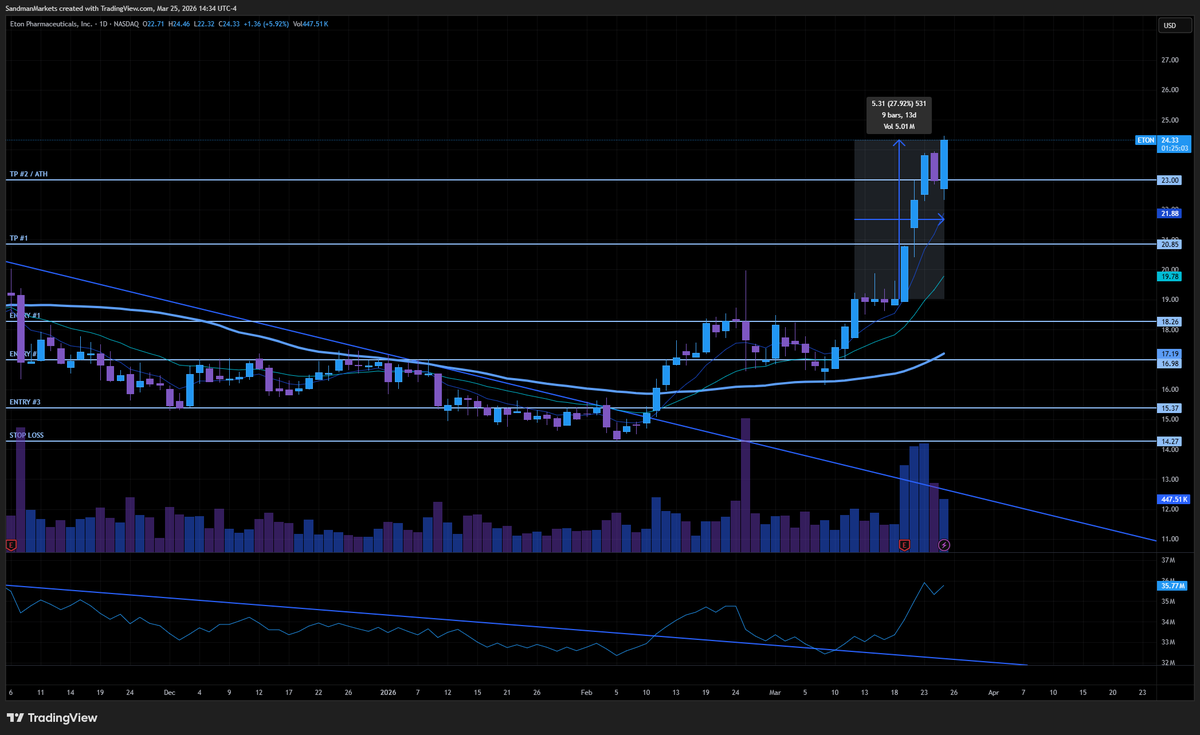Click the Eton Pharmaceuticals symbol title
The width and height of the screenshot is (1200, 735).
tap(50, 24)
